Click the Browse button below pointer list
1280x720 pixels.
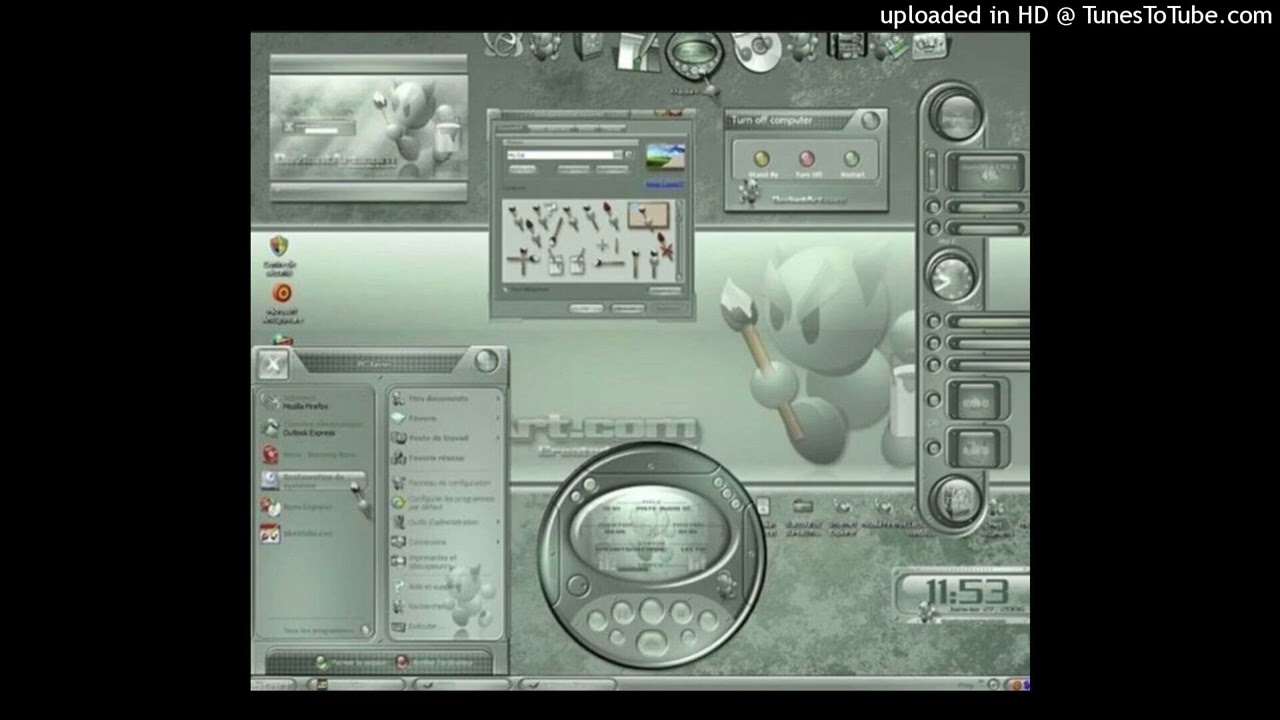pyautogui.click(x=665, y=291)
